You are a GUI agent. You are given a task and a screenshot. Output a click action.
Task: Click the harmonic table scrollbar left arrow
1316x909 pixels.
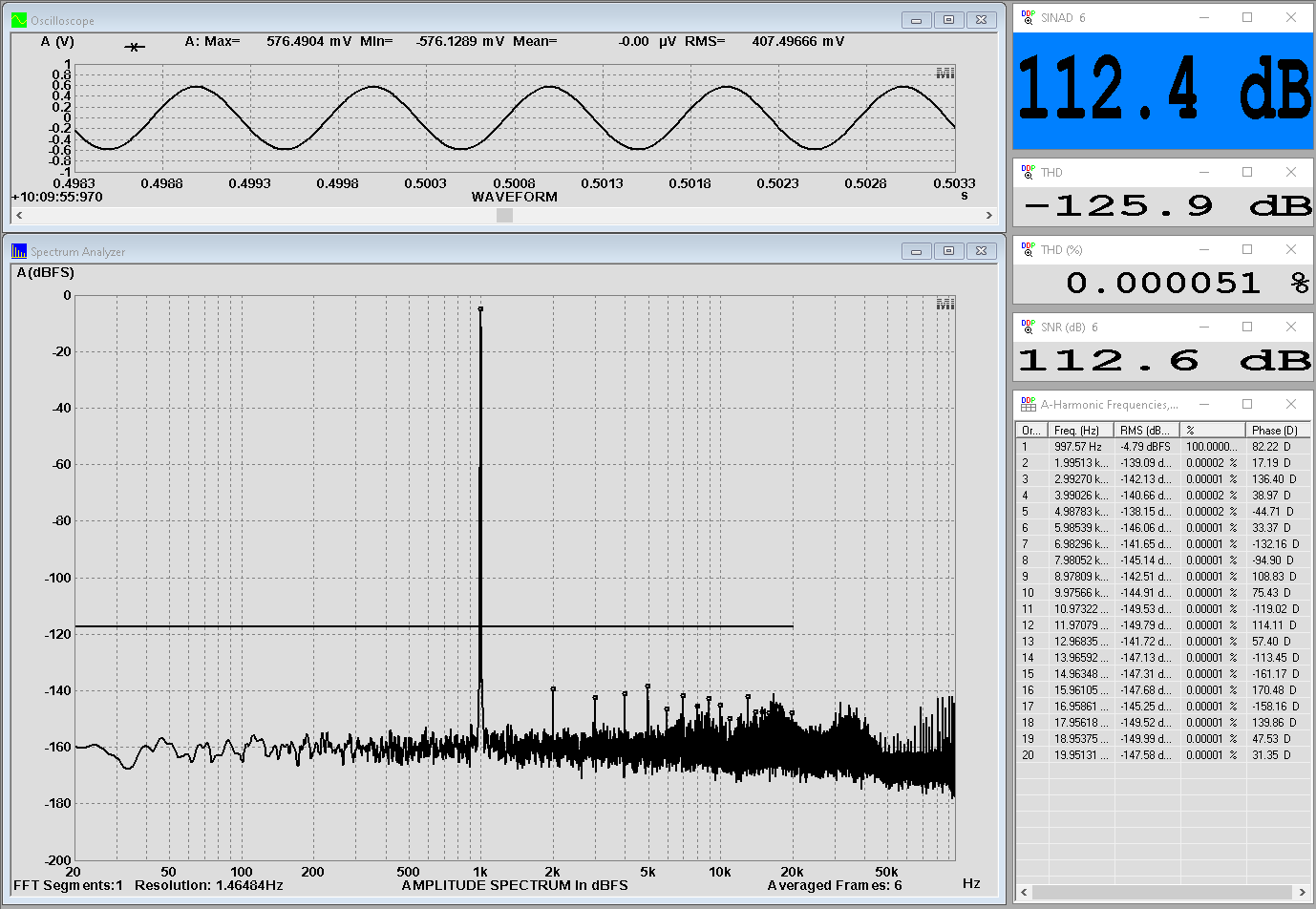1025,892
